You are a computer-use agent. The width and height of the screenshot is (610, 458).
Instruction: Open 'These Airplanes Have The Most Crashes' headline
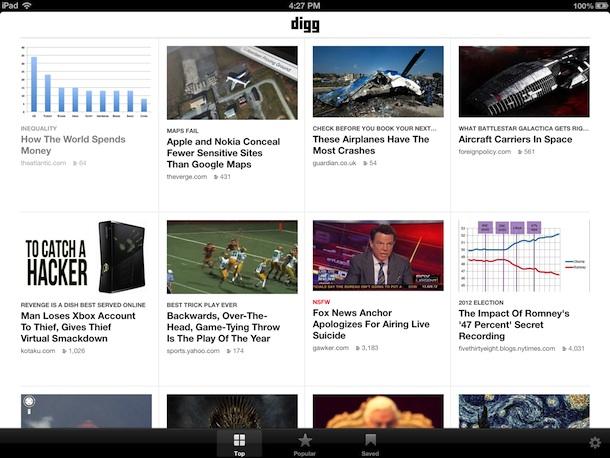pyautogui.click(x=371, y=145)
